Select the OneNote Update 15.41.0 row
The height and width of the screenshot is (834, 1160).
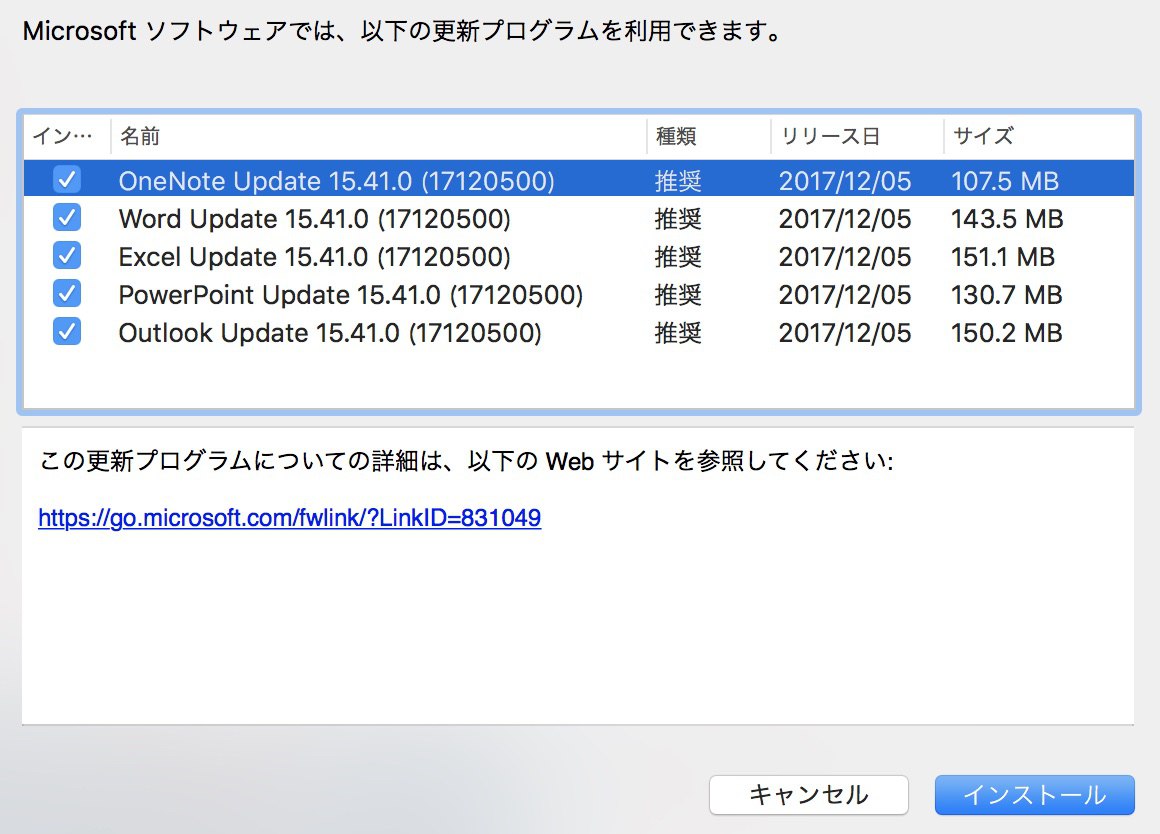tap(579, 180)
